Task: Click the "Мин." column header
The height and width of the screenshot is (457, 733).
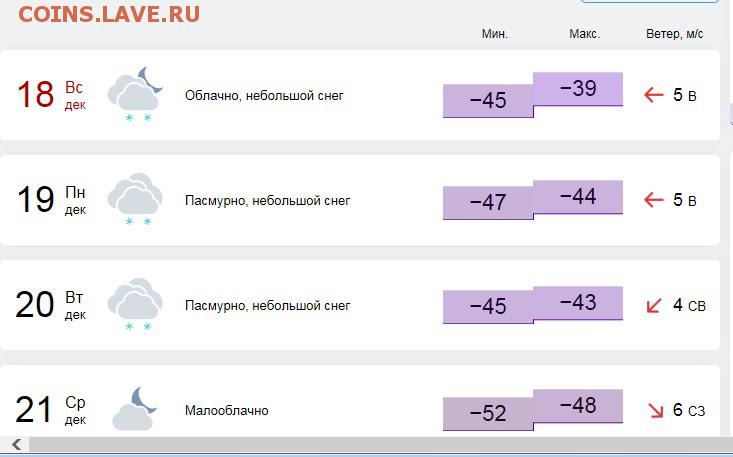Action: click(x=495, y=34)
